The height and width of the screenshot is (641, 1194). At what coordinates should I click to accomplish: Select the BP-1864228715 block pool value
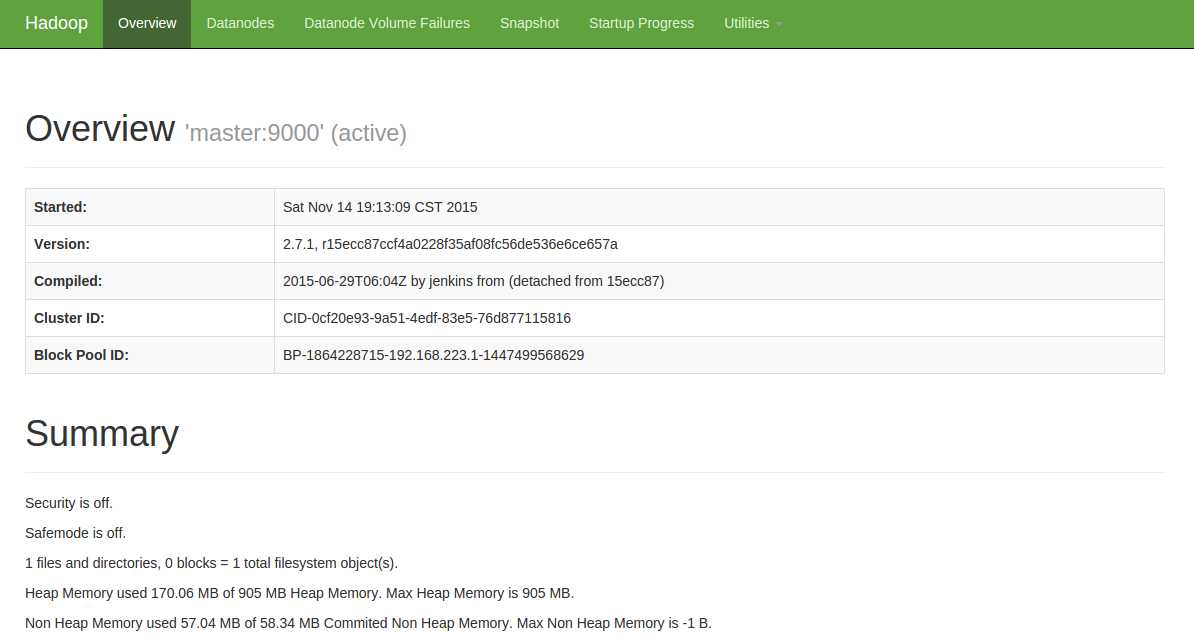[433, 356]
